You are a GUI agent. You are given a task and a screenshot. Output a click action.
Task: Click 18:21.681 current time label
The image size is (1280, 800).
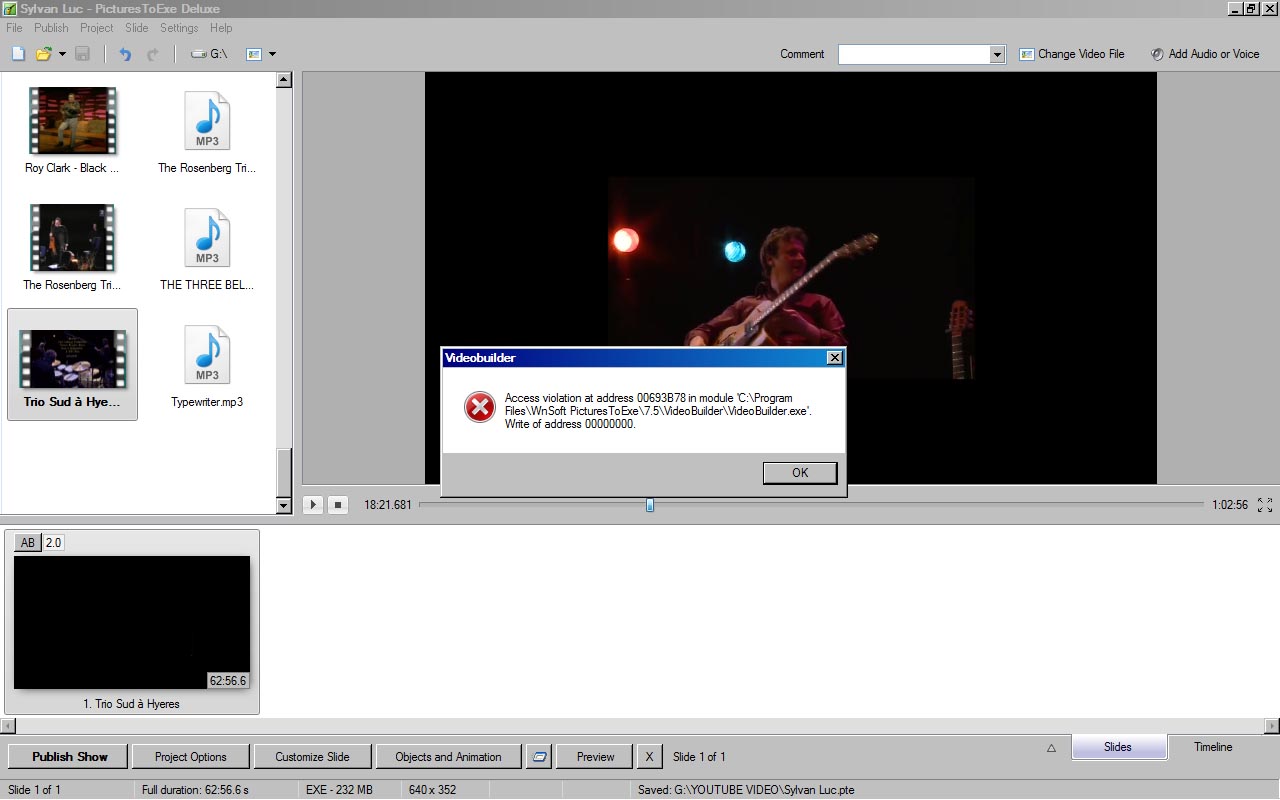[x=388, y=505]
